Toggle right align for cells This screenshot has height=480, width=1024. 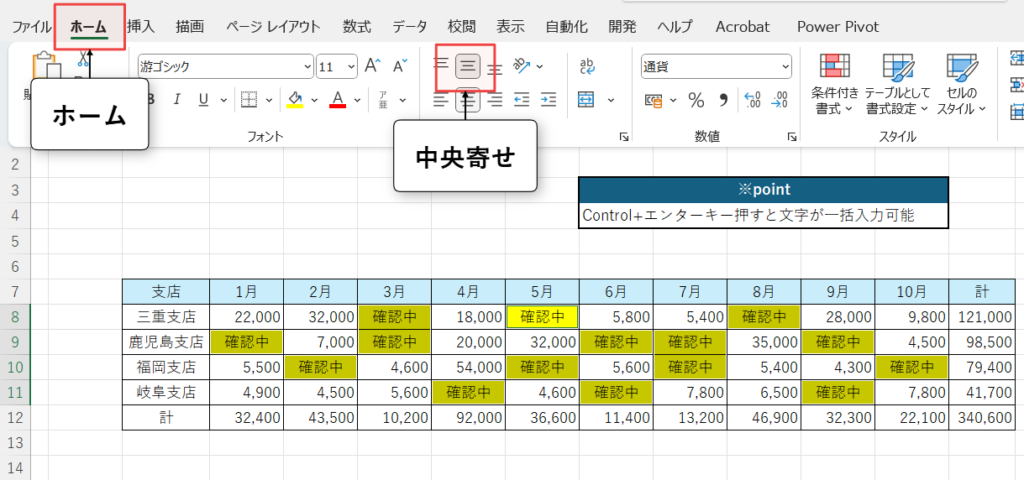(495, 100)
